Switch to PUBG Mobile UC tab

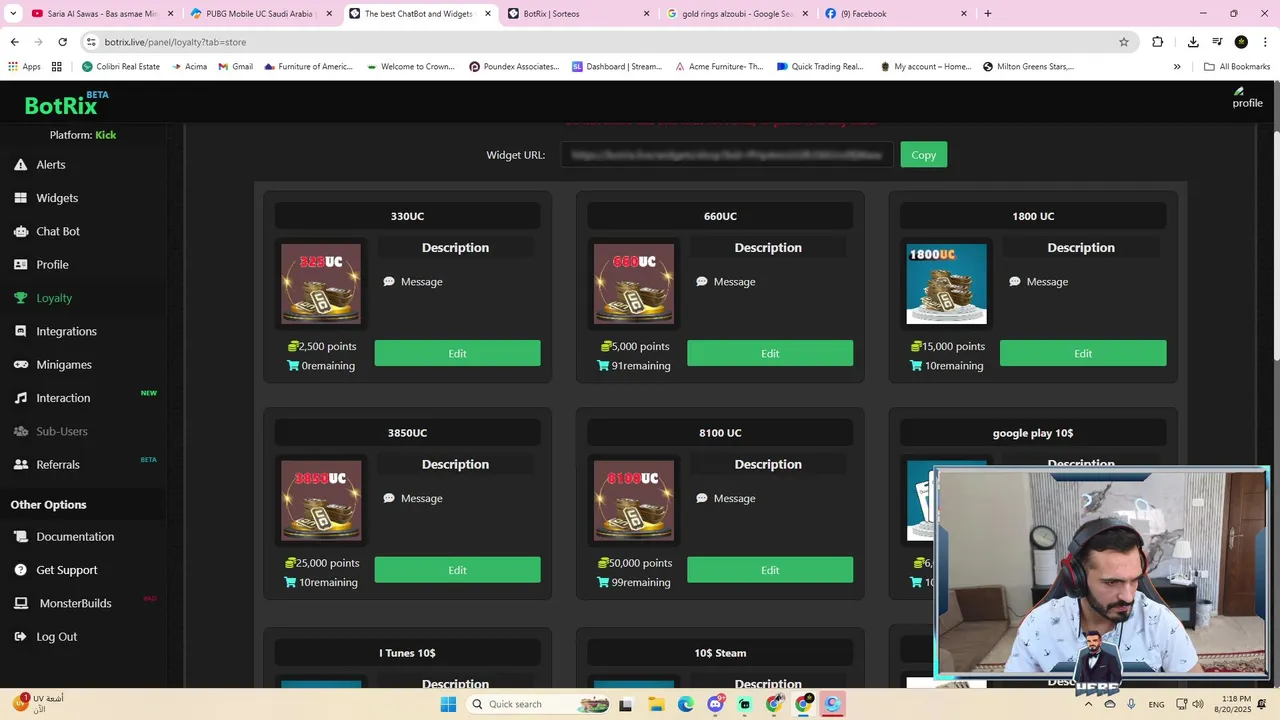260,14
